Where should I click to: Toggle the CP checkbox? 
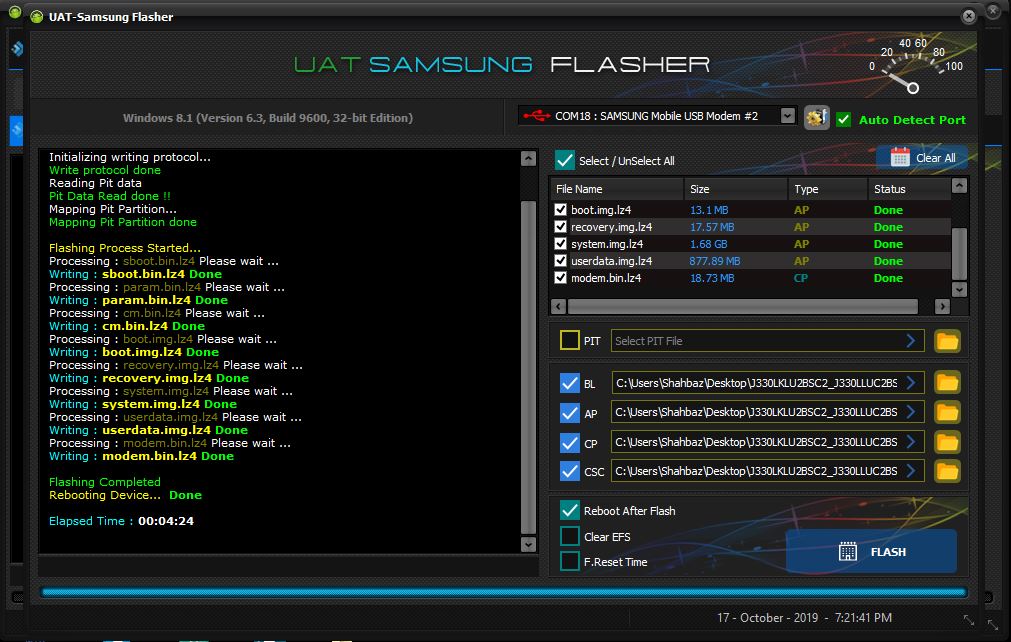(570, 442)
